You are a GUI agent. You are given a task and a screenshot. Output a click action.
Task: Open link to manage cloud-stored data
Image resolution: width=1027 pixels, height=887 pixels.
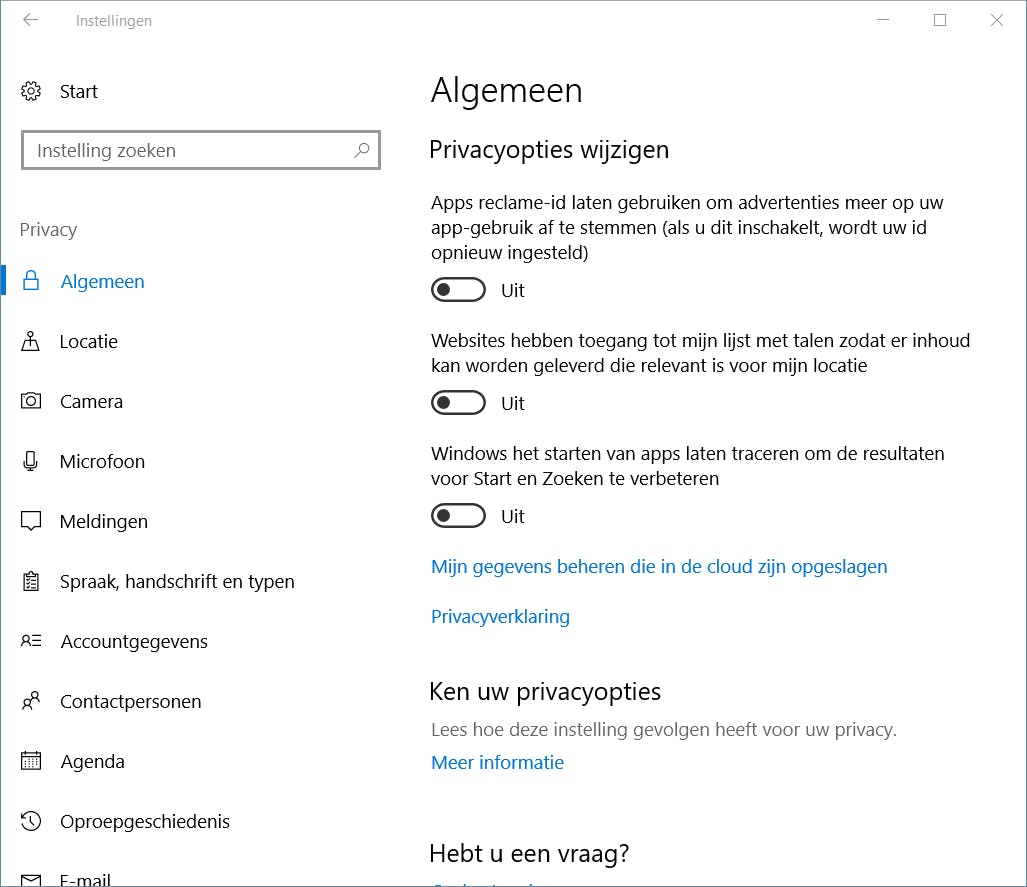pyautogui.click(x=659, y=567)
